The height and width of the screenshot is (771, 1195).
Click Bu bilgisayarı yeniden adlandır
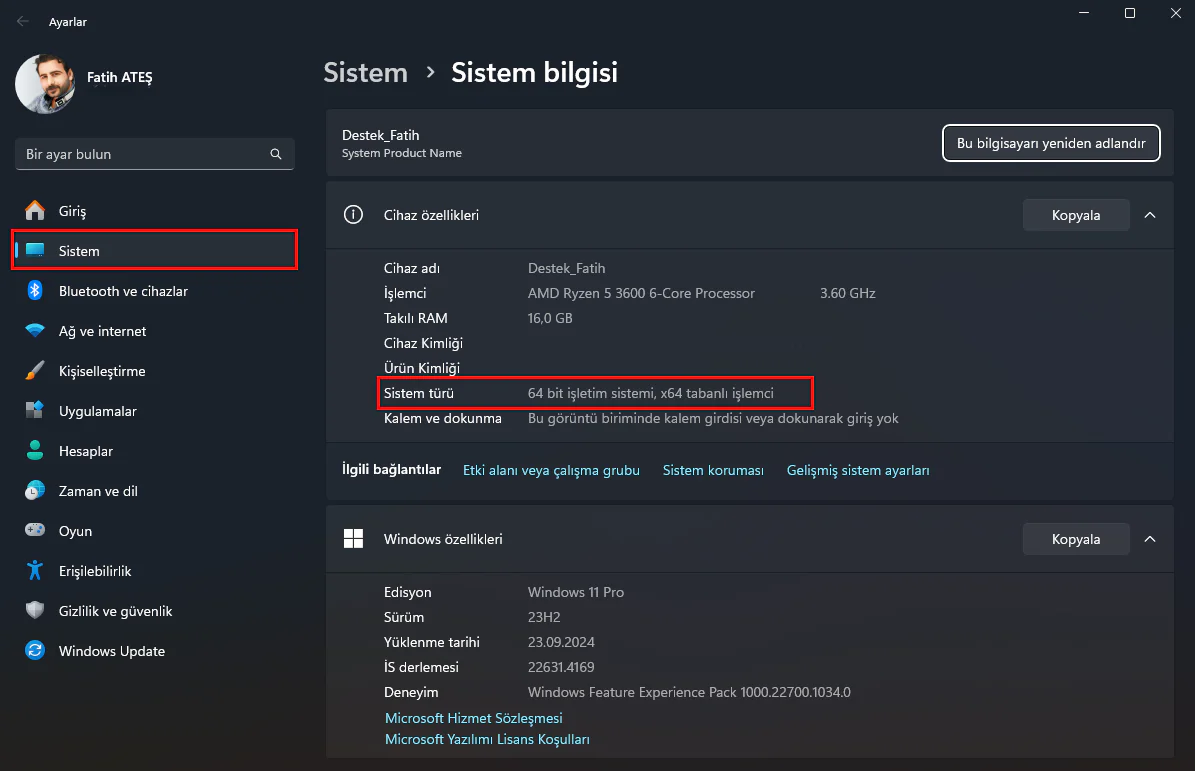(1051, 143)
